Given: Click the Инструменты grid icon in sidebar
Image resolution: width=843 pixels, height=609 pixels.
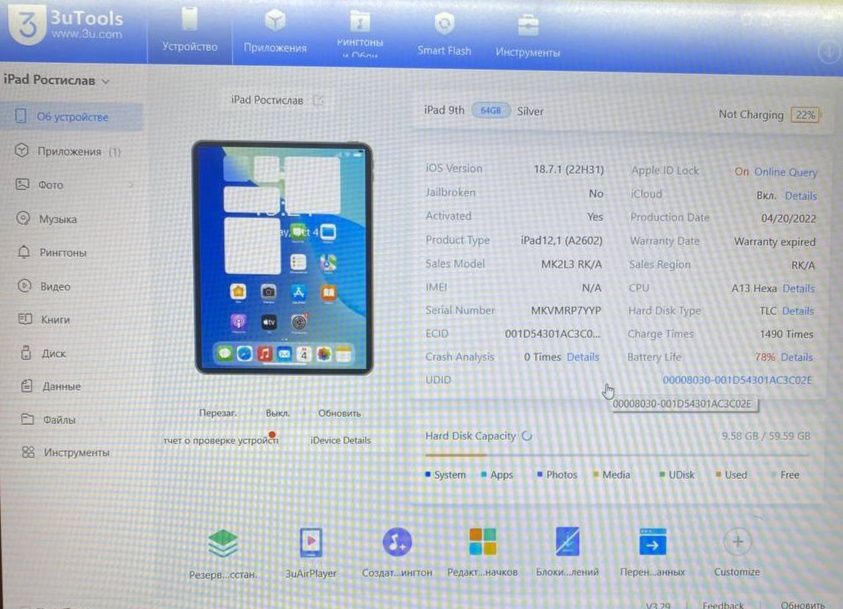Looking at the screenshot, I should coord(28,452).
